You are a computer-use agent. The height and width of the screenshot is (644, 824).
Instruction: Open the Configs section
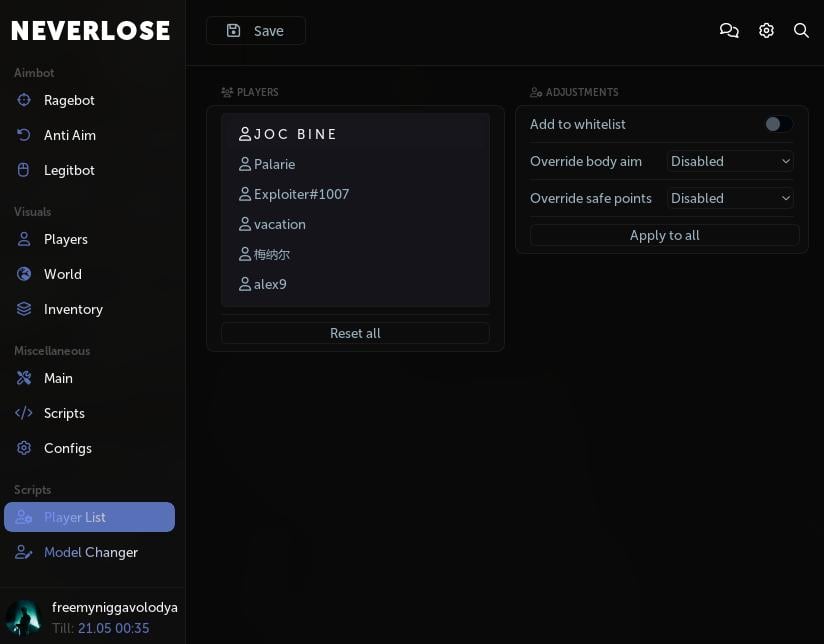pyautogui.click(x=67, y=448)
